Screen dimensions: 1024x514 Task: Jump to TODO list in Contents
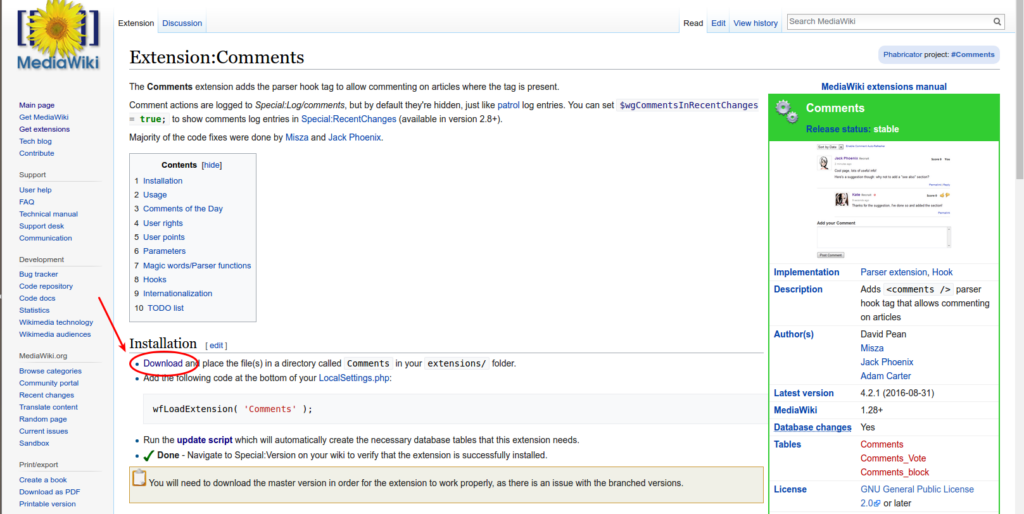[x=165, y=308]
